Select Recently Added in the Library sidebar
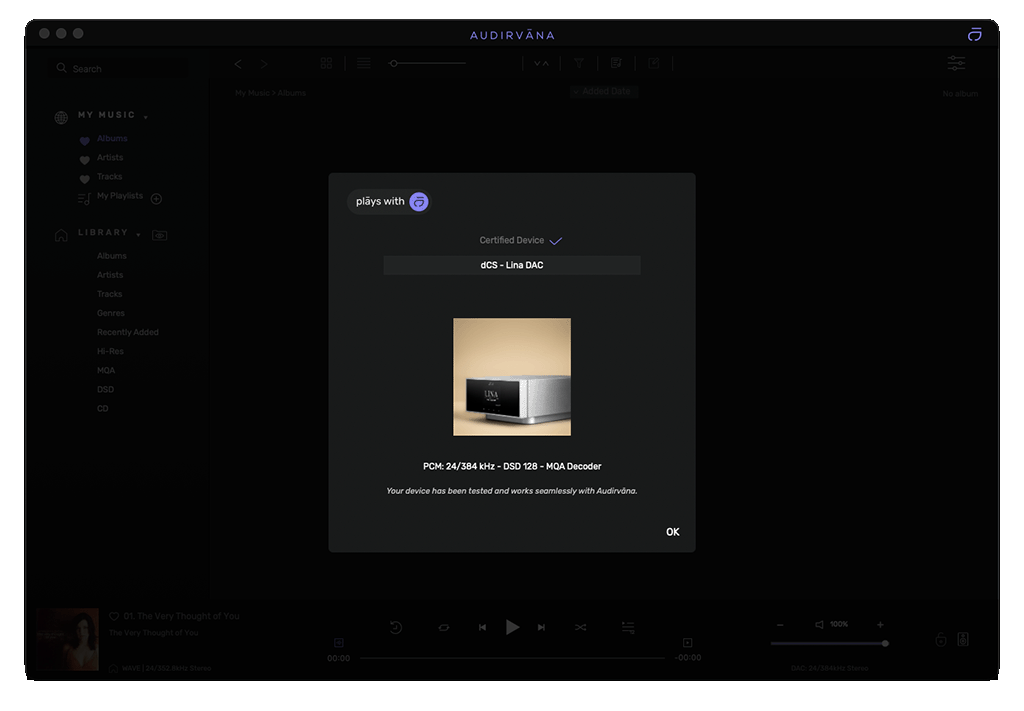 128,332
